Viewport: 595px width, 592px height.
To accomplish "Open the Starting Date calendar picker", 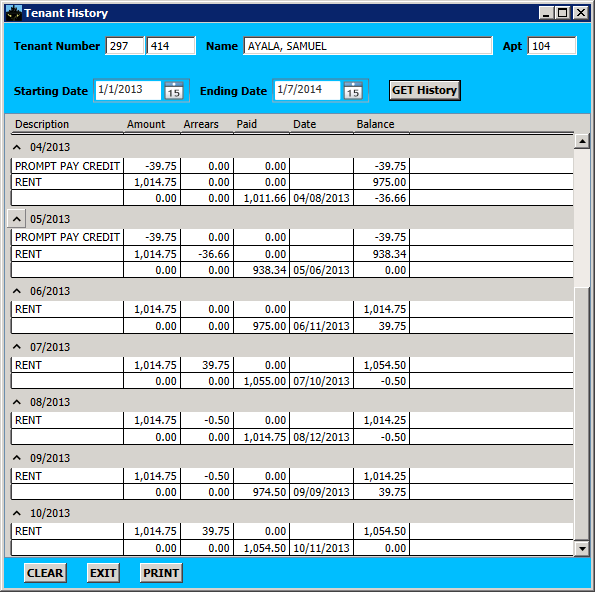I will (174, 91).
